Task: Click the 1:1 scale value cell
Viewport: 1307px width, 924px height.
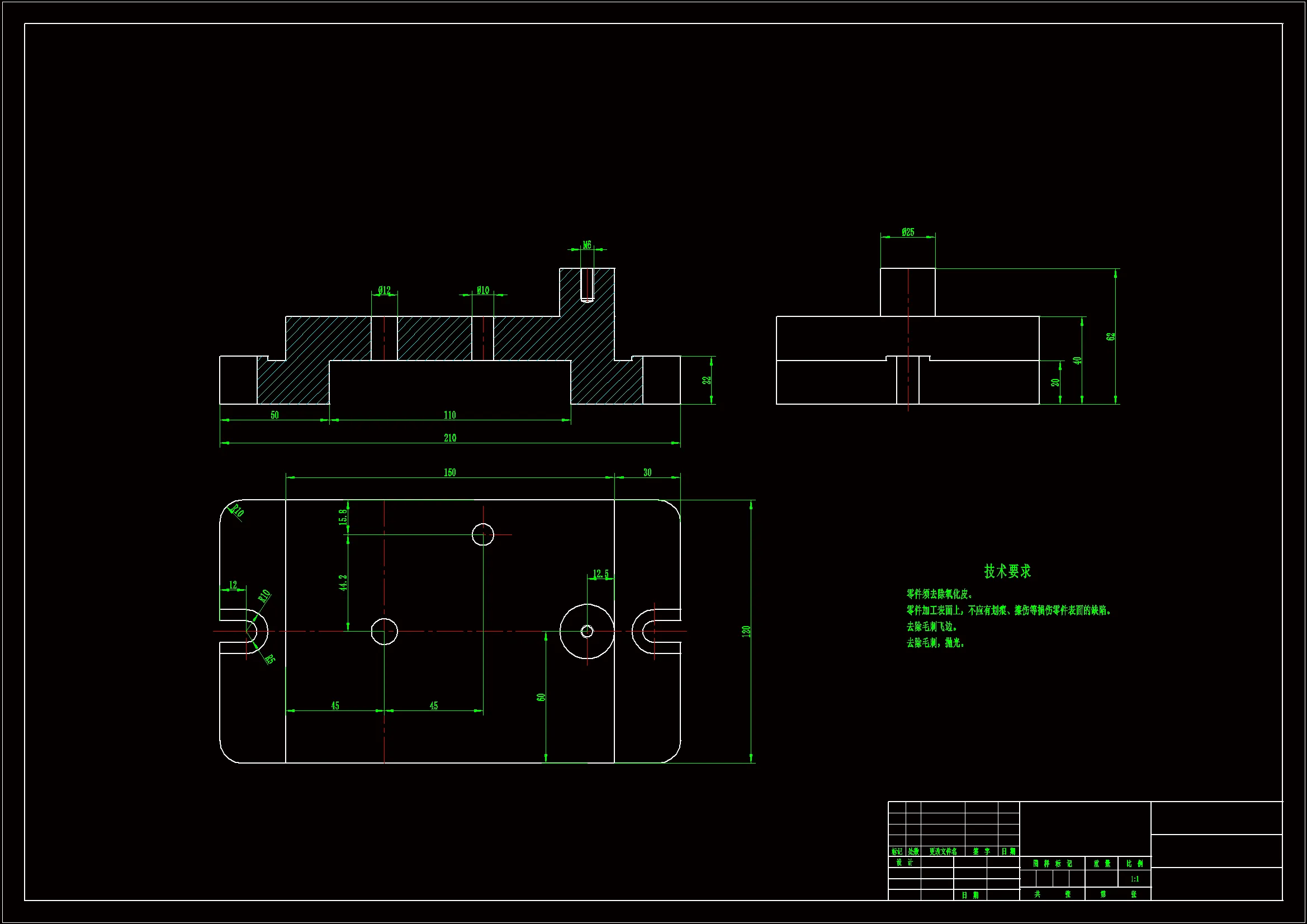Action: [x=1134, y=879]
